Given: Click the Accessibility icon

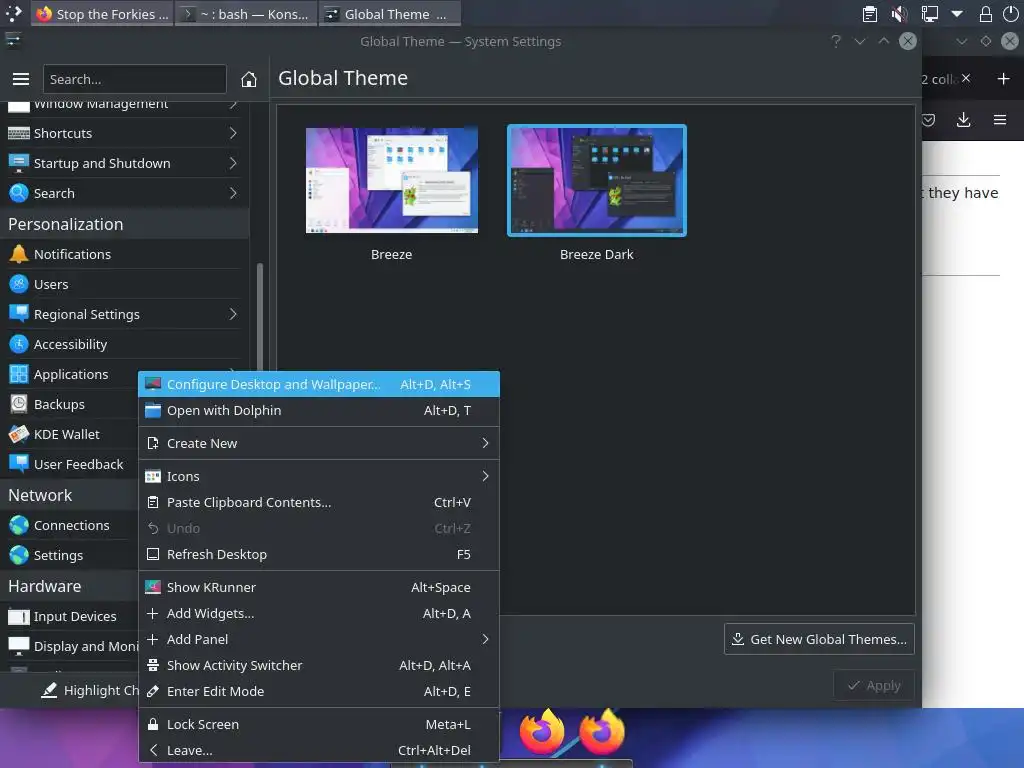Looking at the screenshot, I should click(x=18, y=344).
